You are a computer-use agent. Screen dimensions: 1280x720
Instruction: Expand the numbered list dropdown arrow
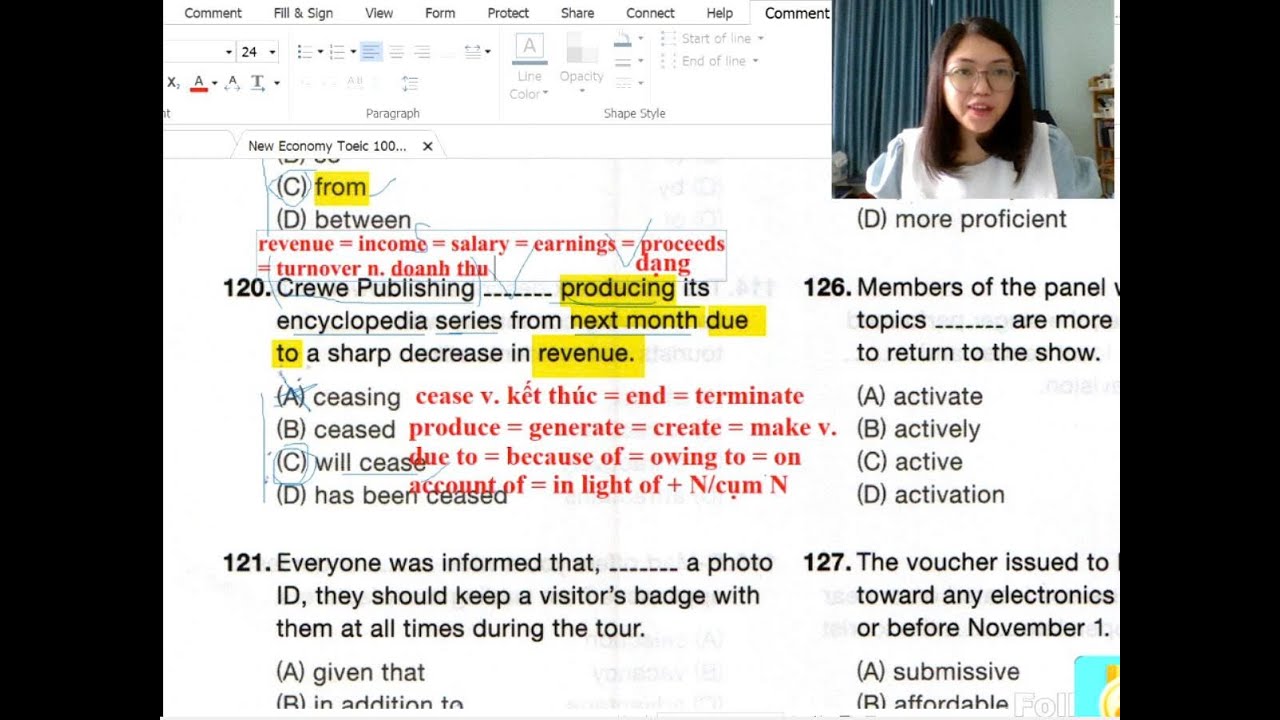pyautogui.click(x=352, y=52)
